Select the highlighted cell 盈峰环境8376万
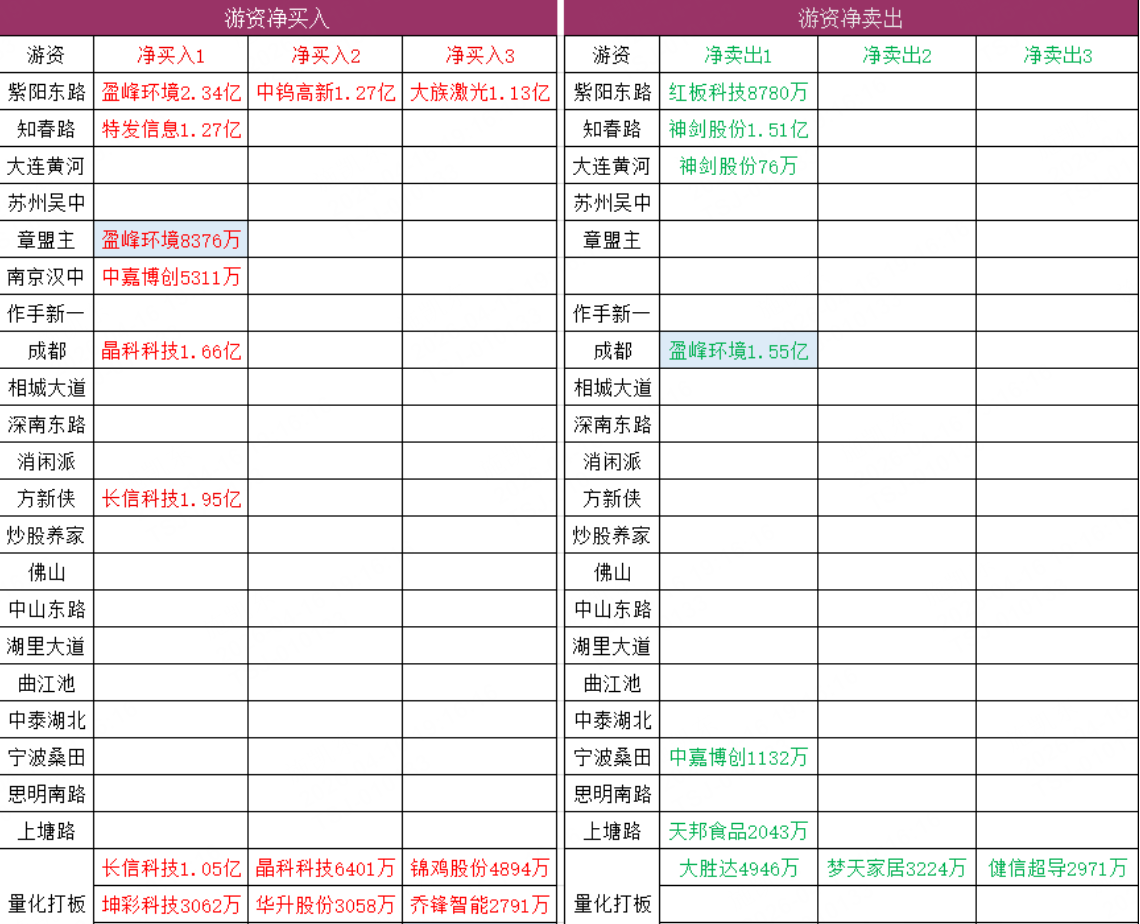The width and height of the screenshot is (1140, 924). [x=171, y=240]
